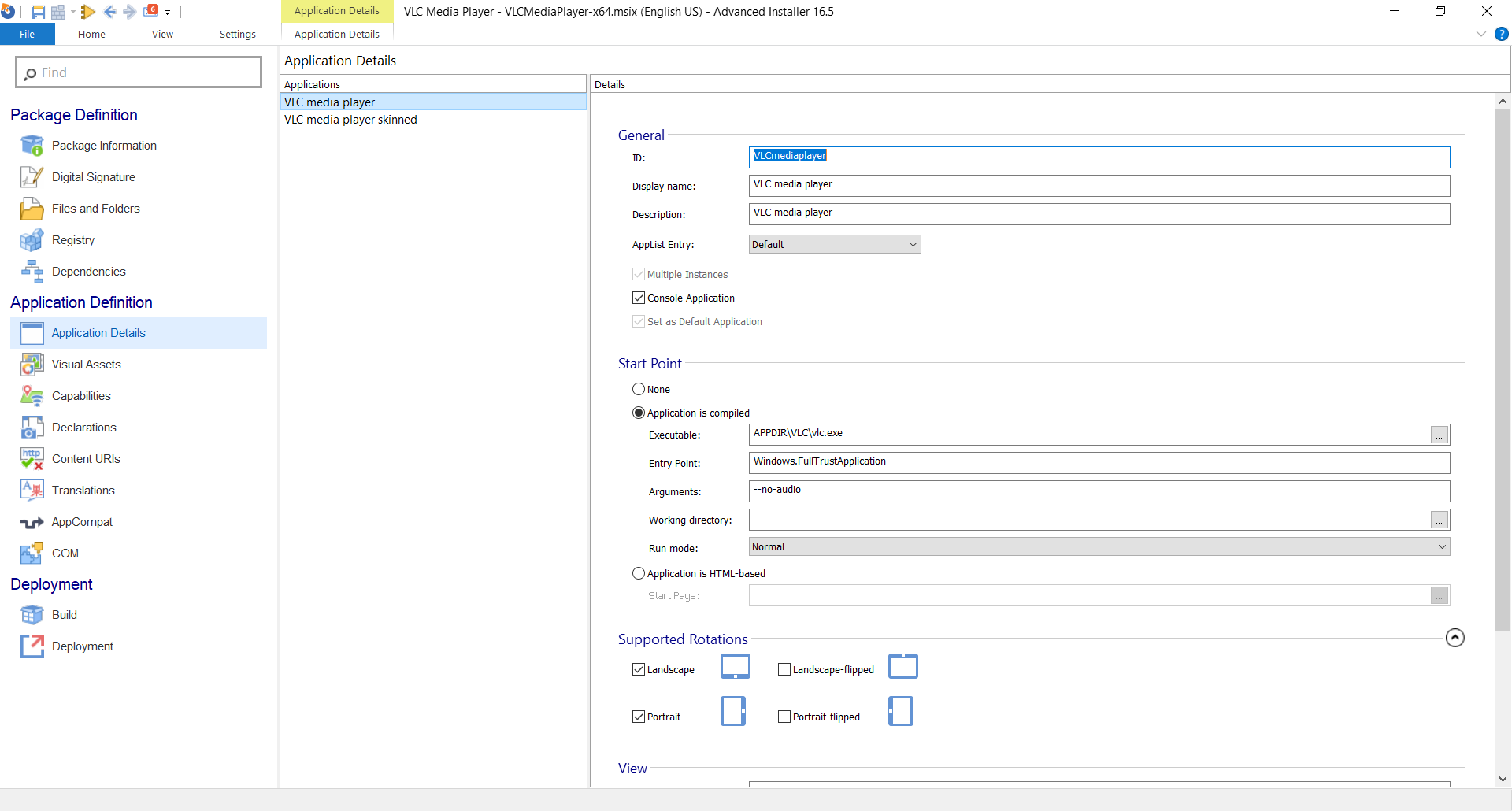Select the Application Details sidebar icon
The image size is (1512, 811).
(31, 333)
